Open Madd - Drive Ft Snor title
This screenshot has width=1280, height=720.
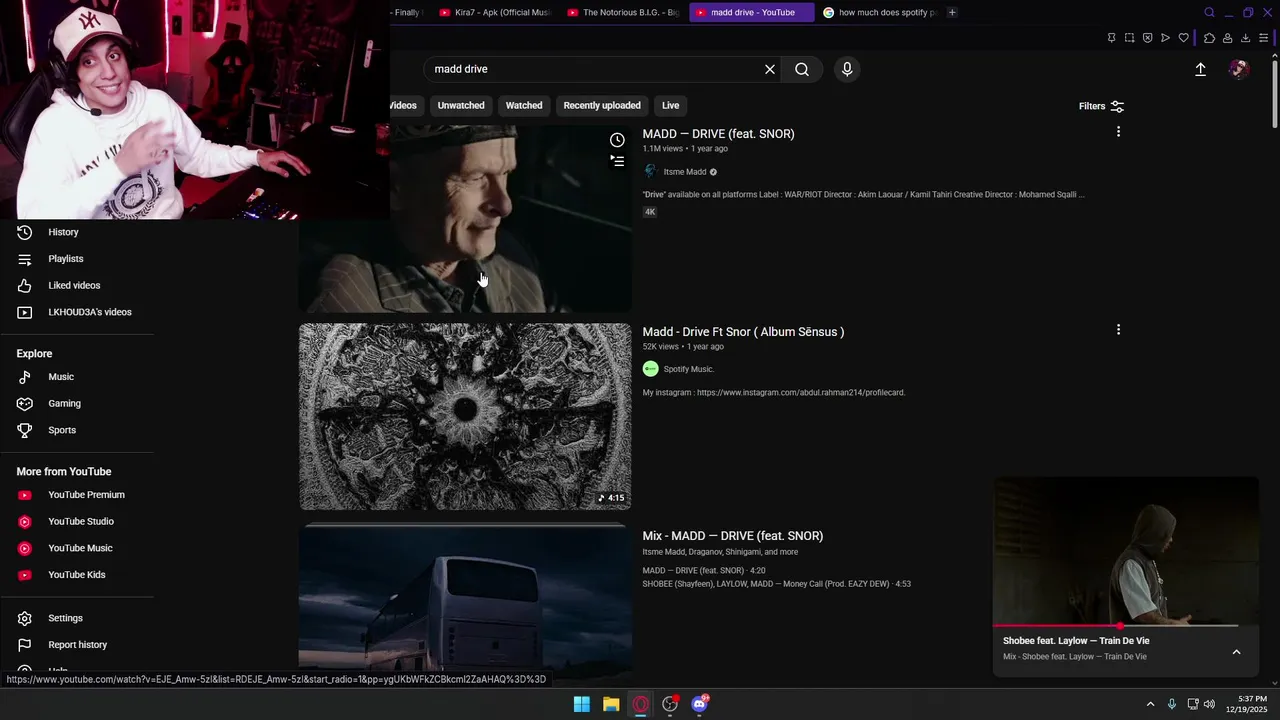click(743, 332)
